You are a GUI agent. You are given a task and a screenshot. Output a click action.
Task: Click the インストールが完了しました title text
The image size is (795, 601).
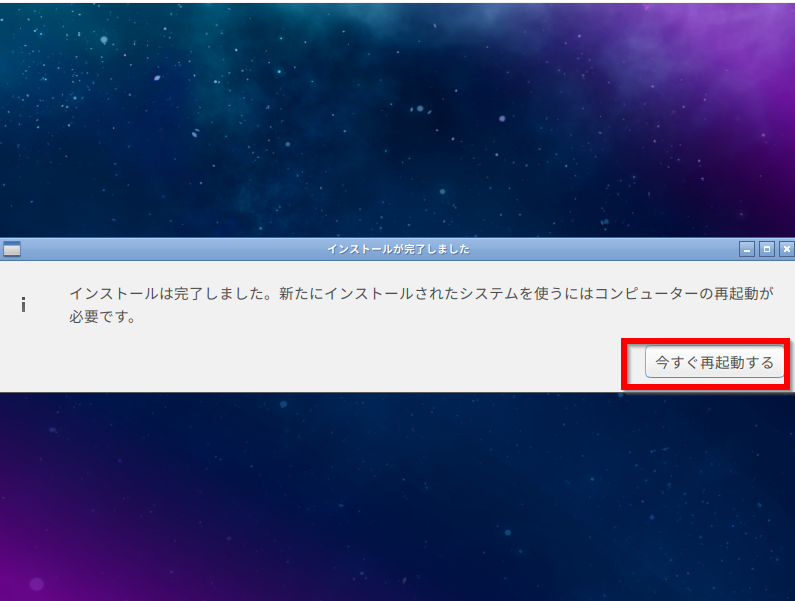(399, 249)
